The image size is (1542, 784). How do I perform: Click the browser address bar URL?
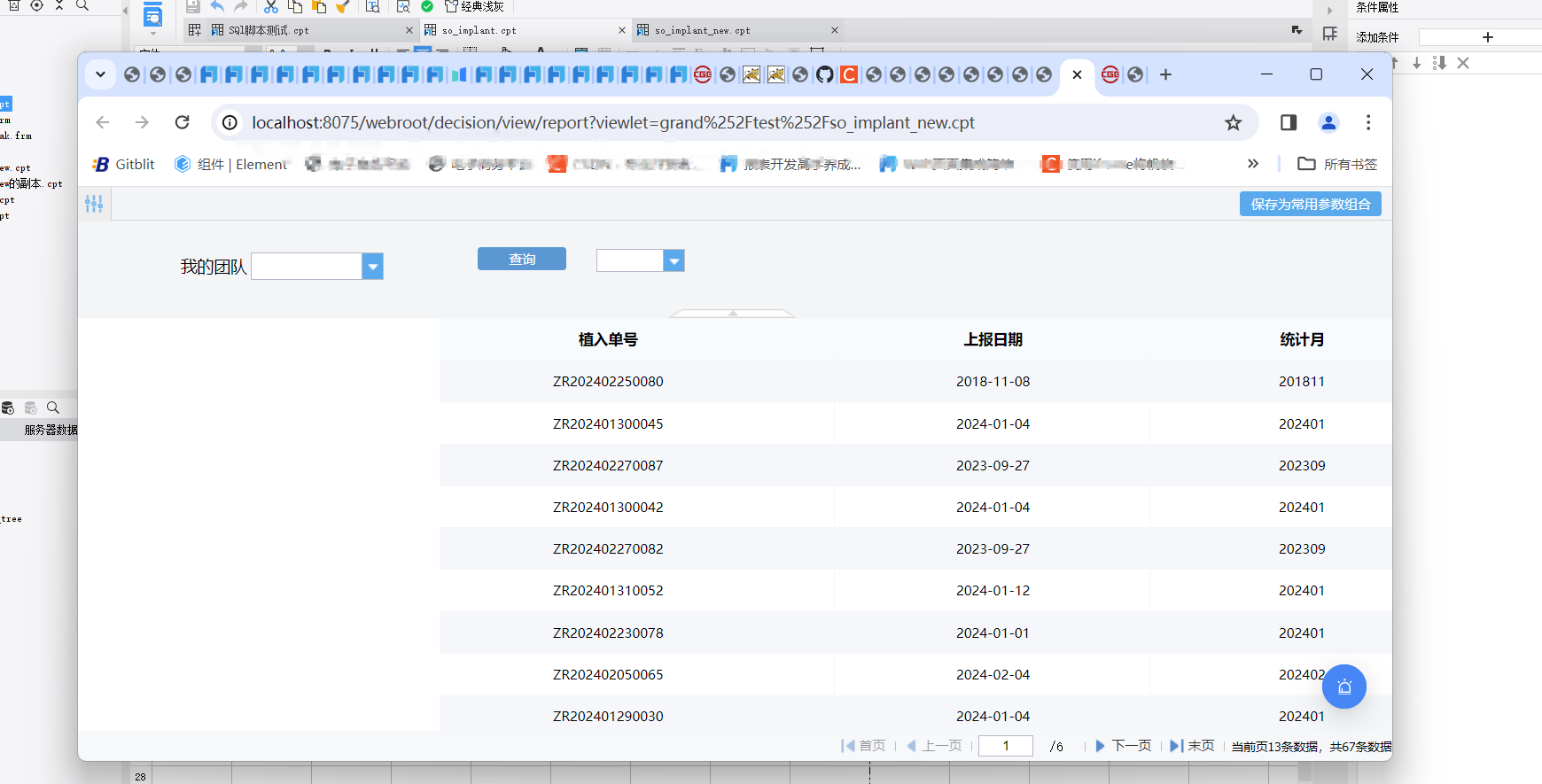613,122
